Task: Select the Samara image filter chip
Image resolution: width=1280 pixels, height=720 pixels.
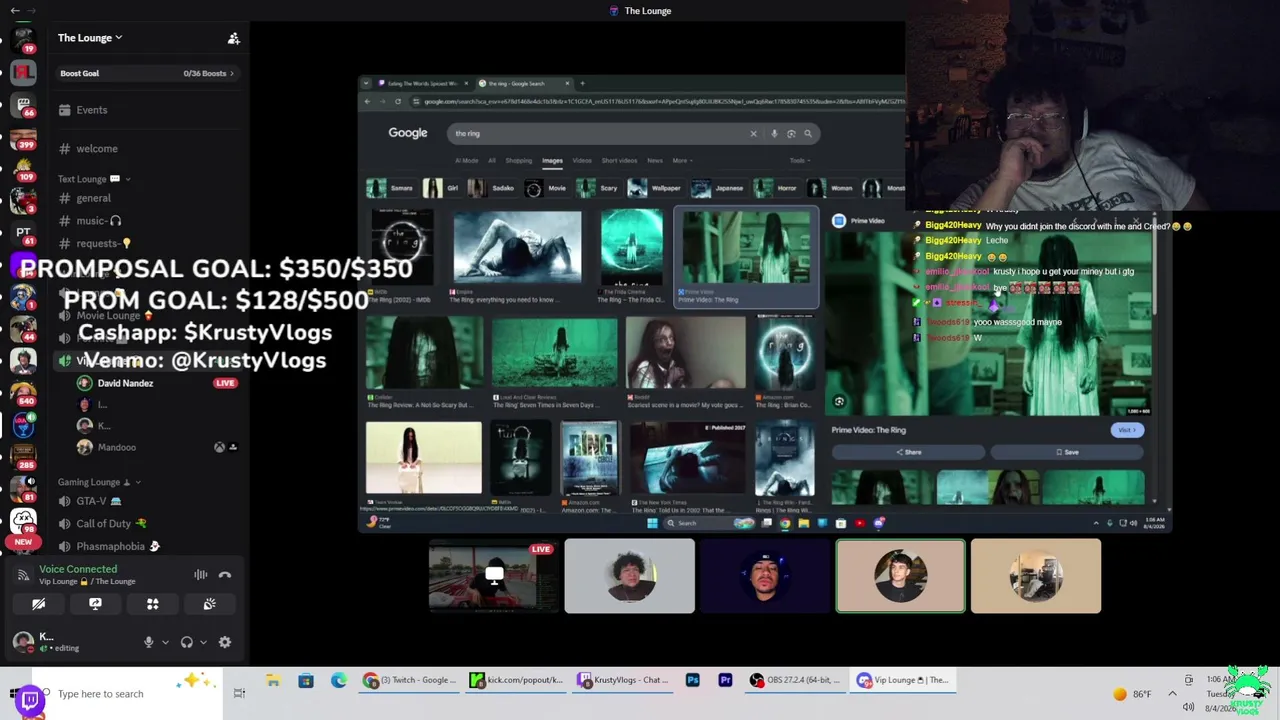Action: (389, 188)
